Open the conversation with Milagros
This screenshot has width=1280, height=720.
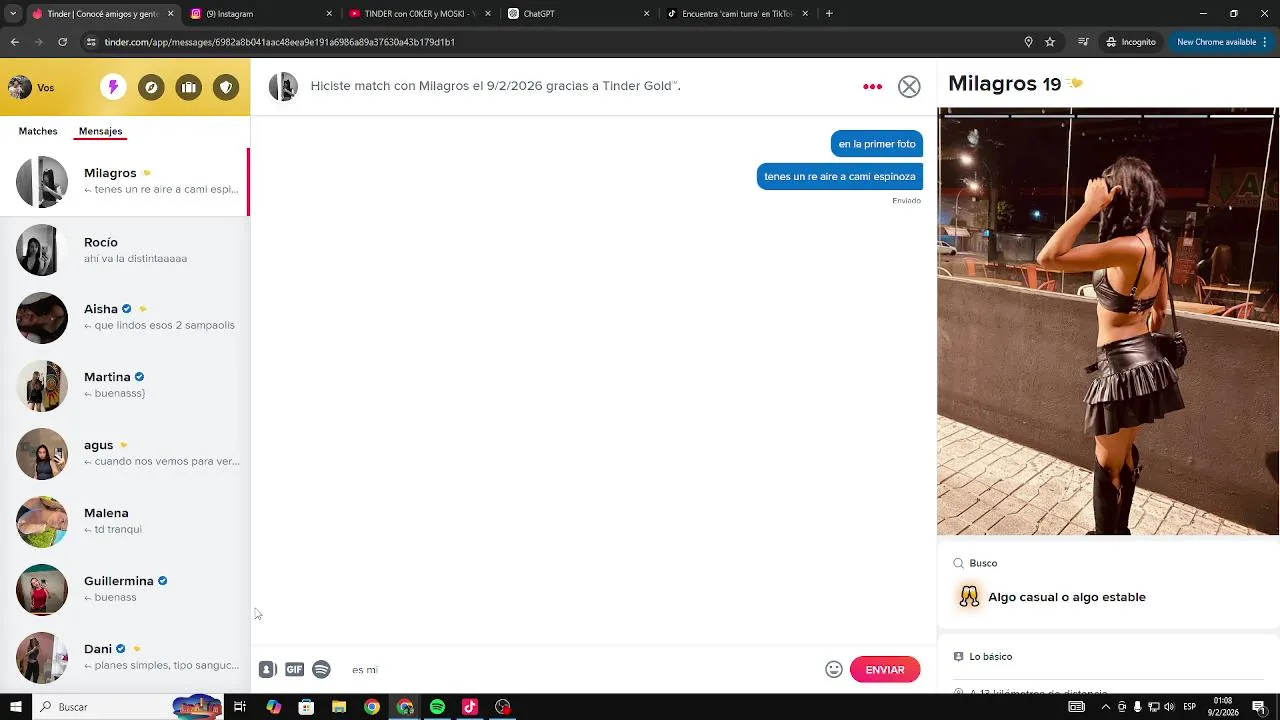[124, 181]
